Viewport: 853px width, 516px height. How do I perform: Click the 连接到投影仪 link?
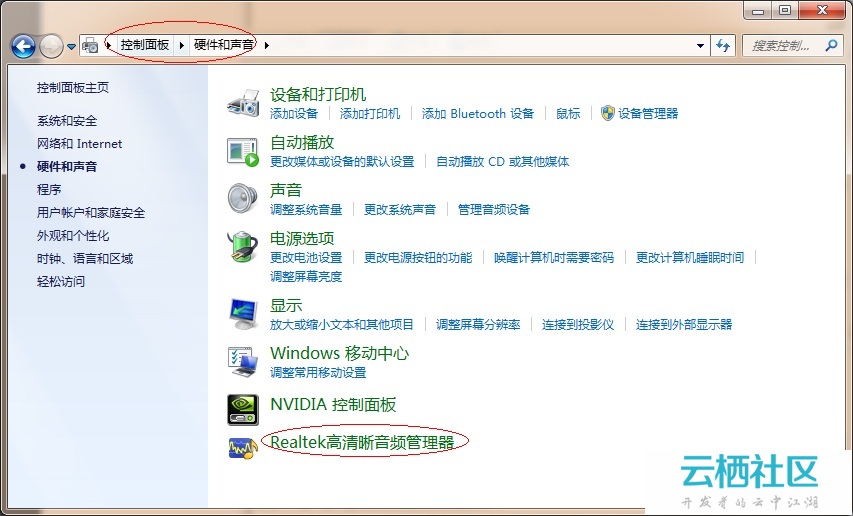tap(578, 325)
